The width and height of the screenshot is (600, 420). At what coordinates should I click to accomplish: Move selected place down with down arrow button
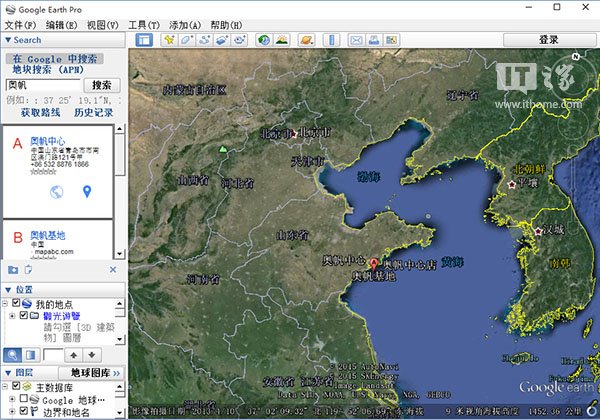click(92, 355)
